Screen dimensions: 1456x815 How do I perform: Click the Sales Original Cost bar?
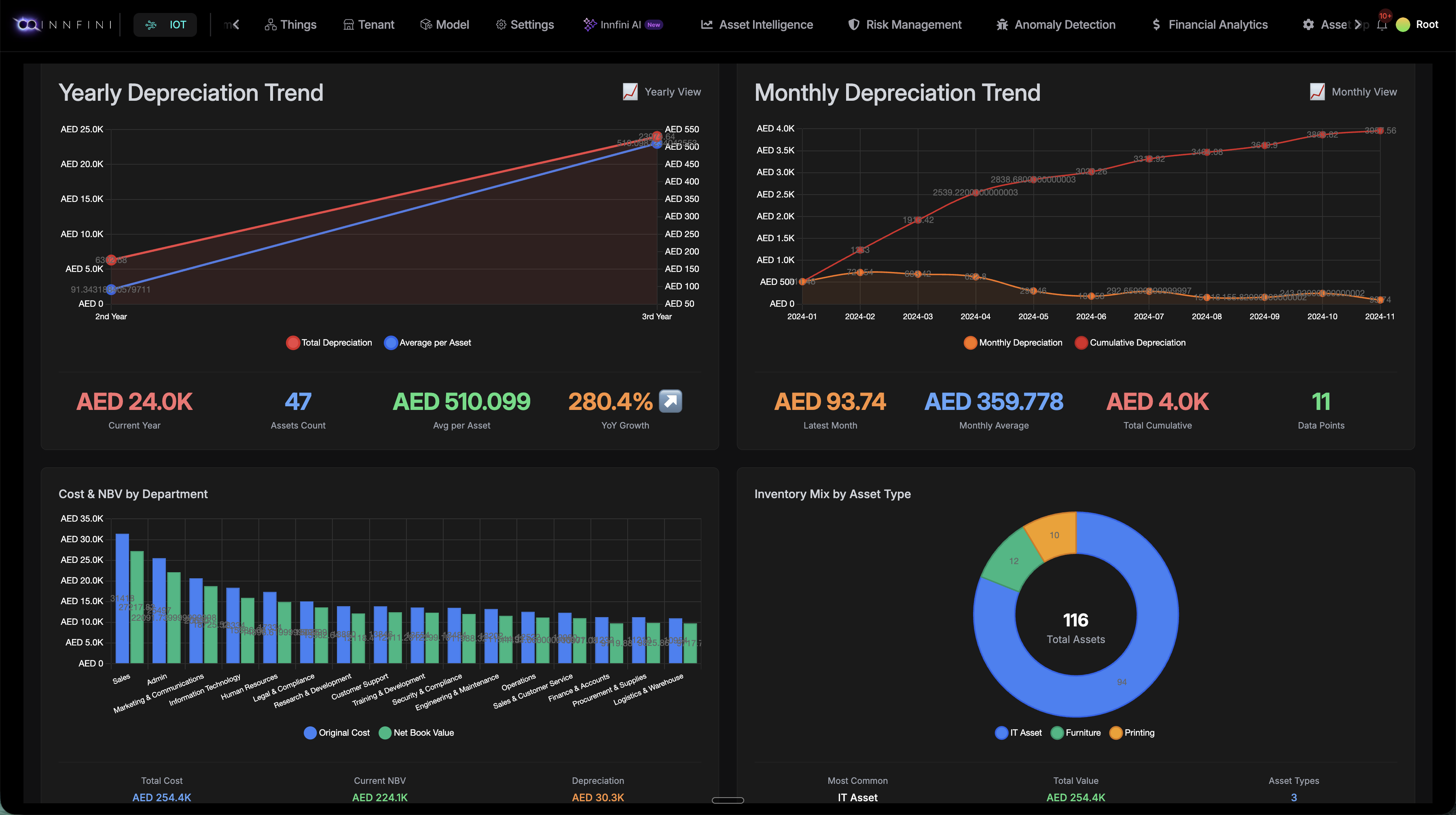tap(122, 599)
